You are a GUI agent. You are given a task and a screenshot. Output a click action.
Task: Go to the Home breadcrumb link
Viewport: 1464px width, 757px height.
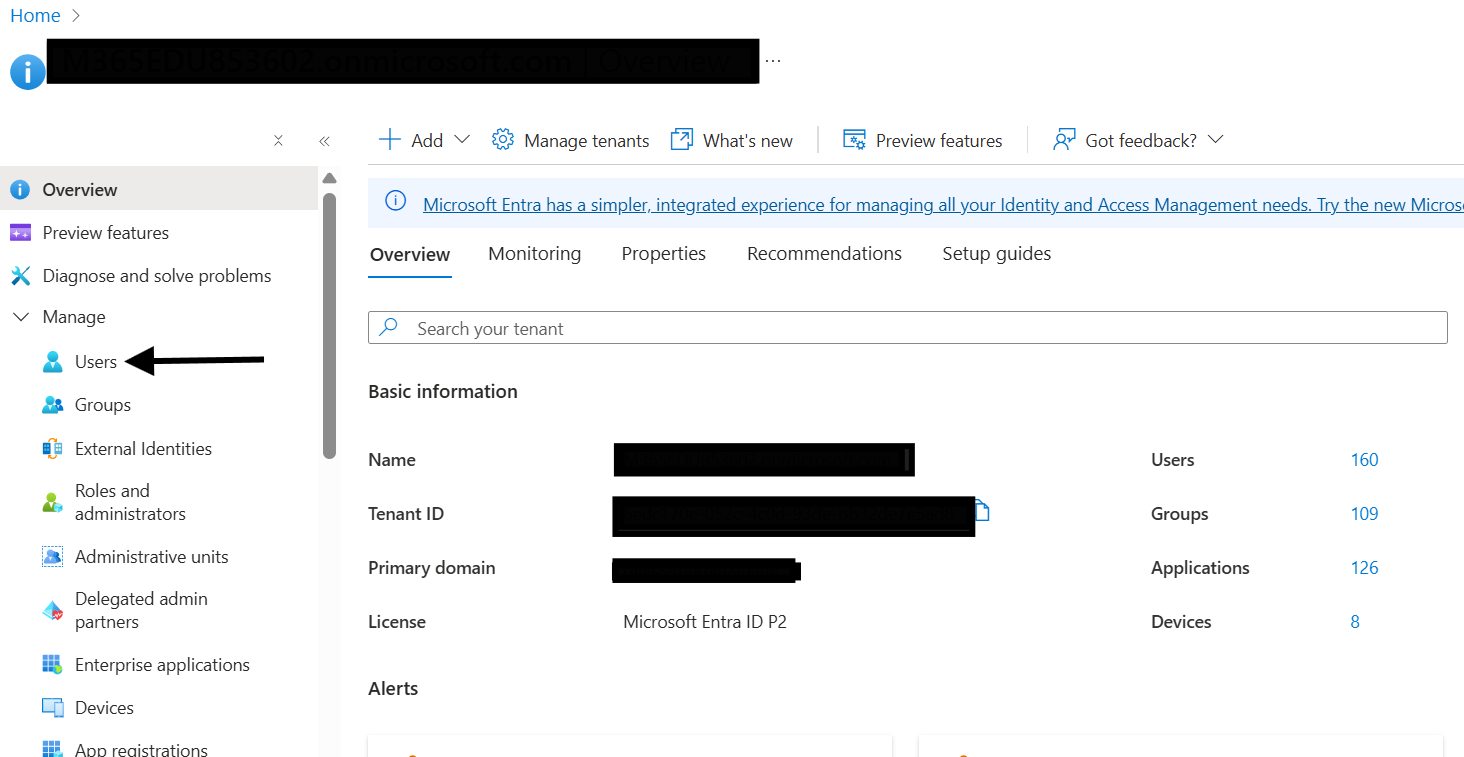(x=35, y=16)
